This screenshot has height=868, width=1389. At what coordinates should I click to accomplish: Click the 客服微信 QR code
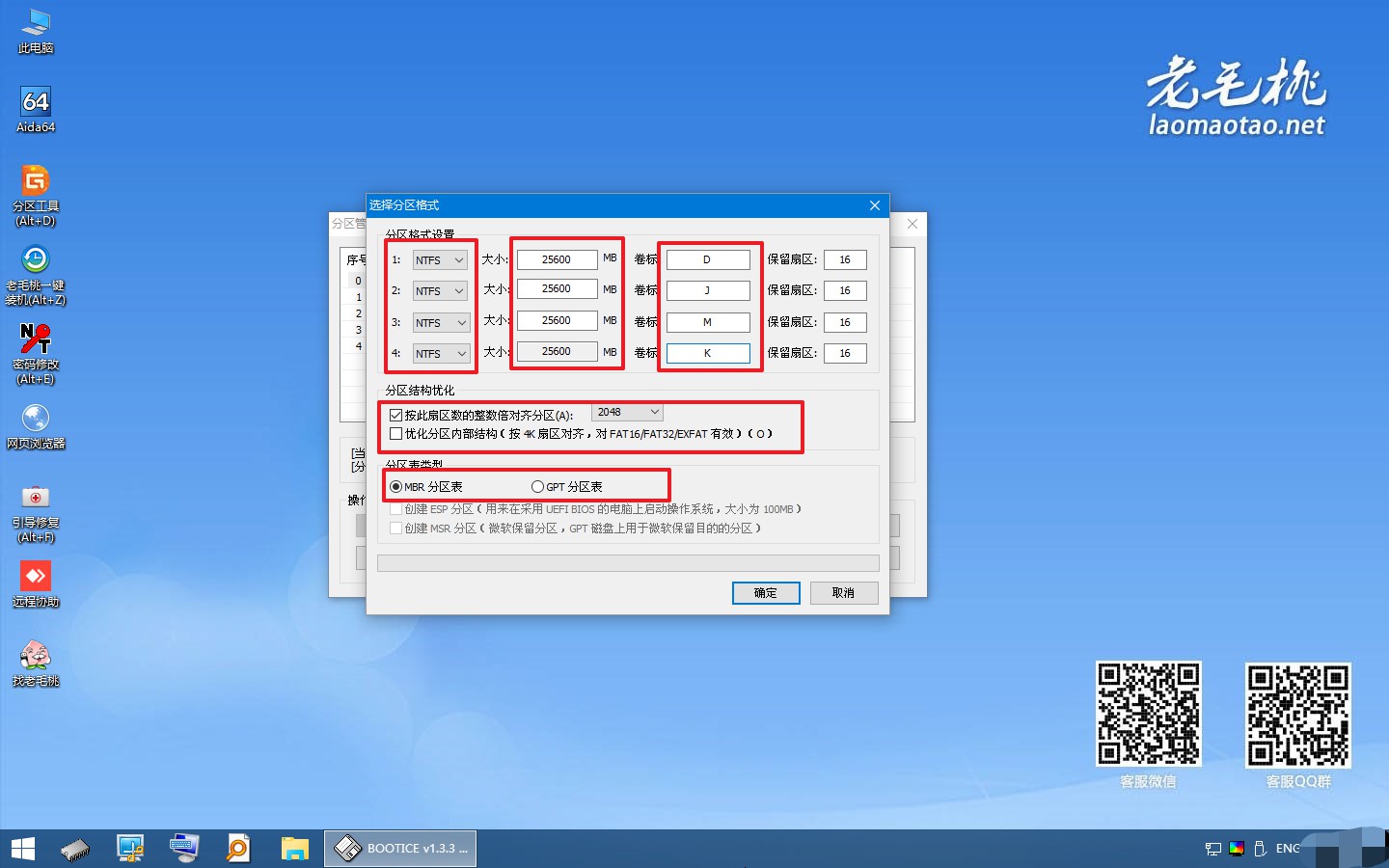point(1149,714)
